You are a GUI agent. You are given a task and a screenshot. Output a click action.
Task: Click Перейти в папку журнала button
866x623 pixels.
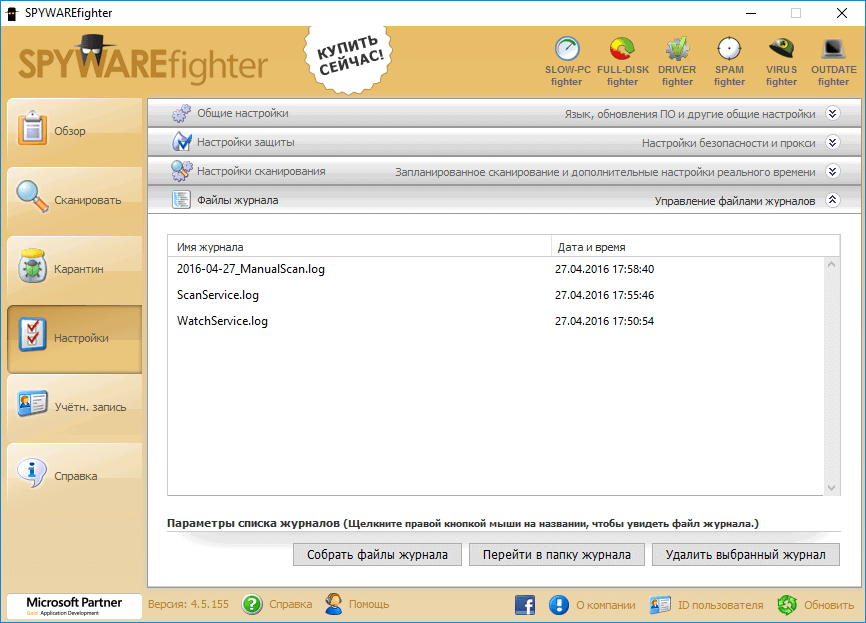pos(557,555)
